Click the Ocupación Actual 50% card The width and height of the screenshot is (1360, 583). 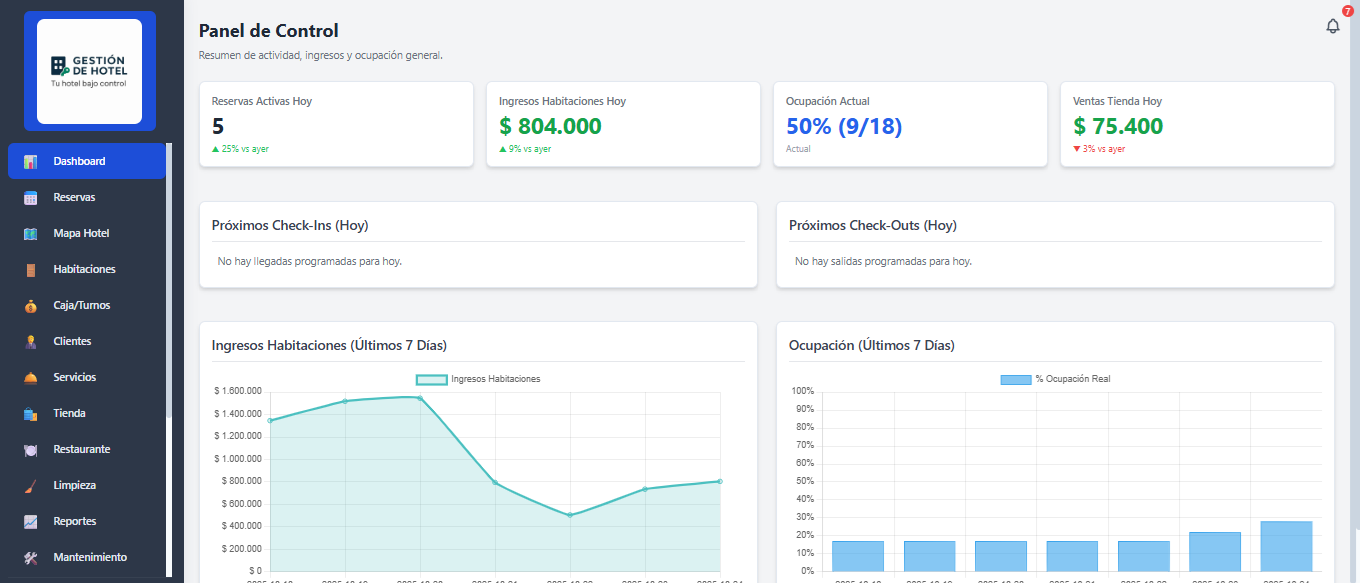pos(910,124)
